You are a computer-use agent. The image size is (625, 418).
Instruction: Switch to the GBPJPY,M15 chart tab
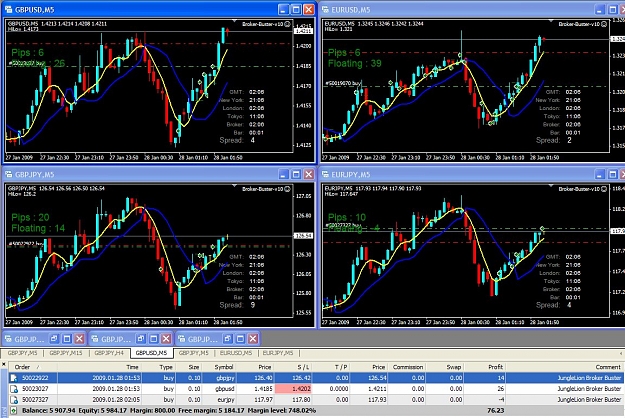[x=66, y=353]
